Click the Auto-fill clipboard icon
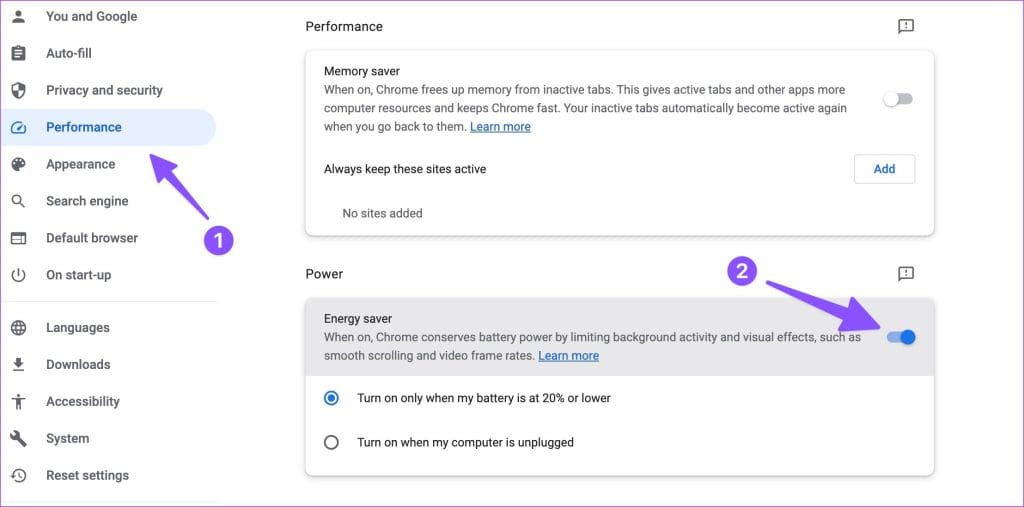The height and width of the screenshot is (507, 1024). pyautogui.click(x=18, y=53)
